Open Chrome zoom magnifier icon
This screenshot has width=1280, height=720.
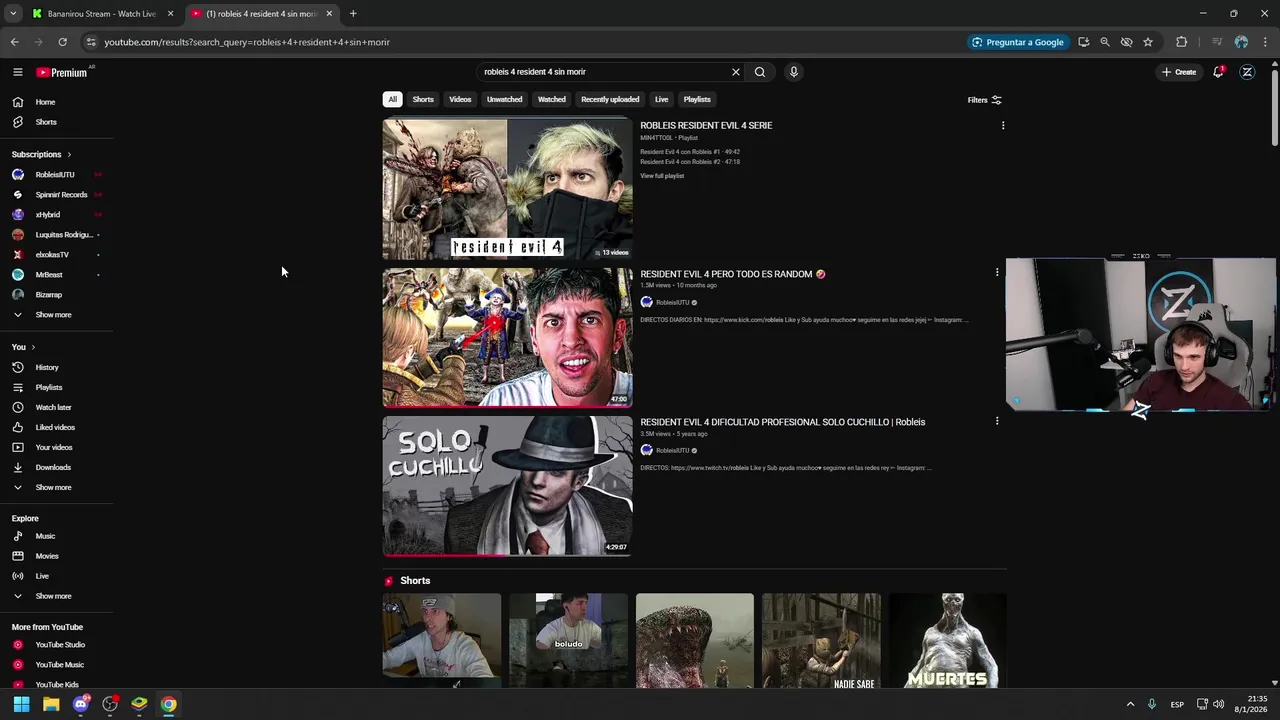[x=1105, y=42]
